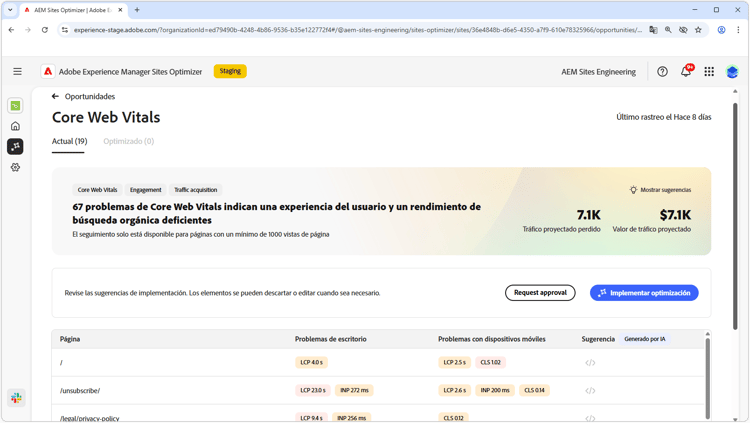Click the Adobe logo icon
This screenshot has width=750, height=423.
(48, 71)
